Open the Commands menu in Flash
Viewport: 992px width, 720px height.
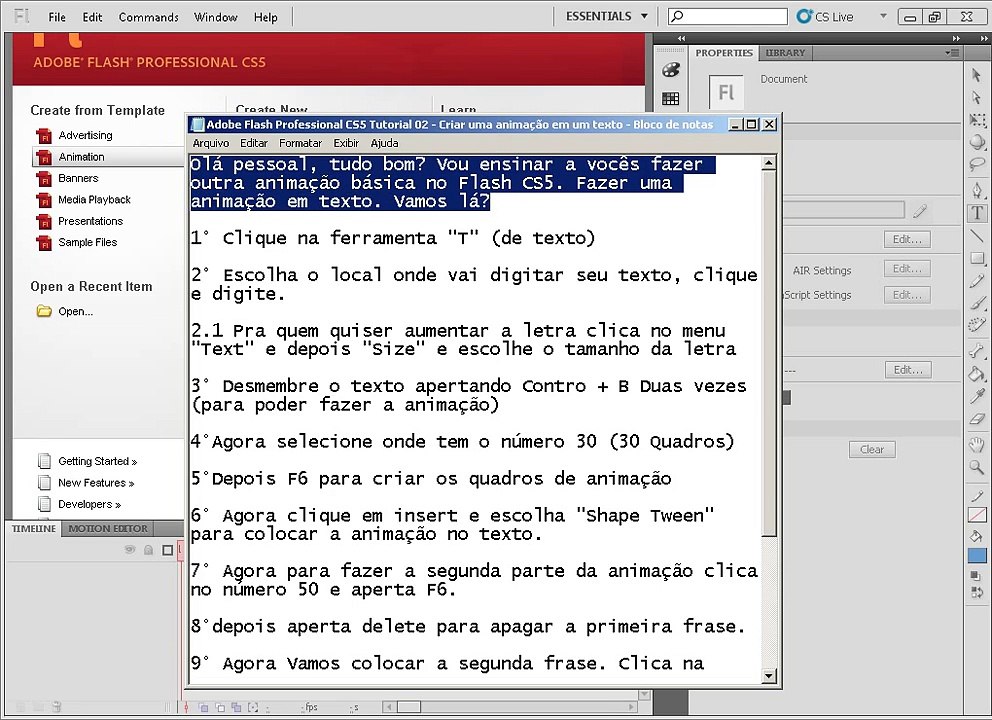149,17
